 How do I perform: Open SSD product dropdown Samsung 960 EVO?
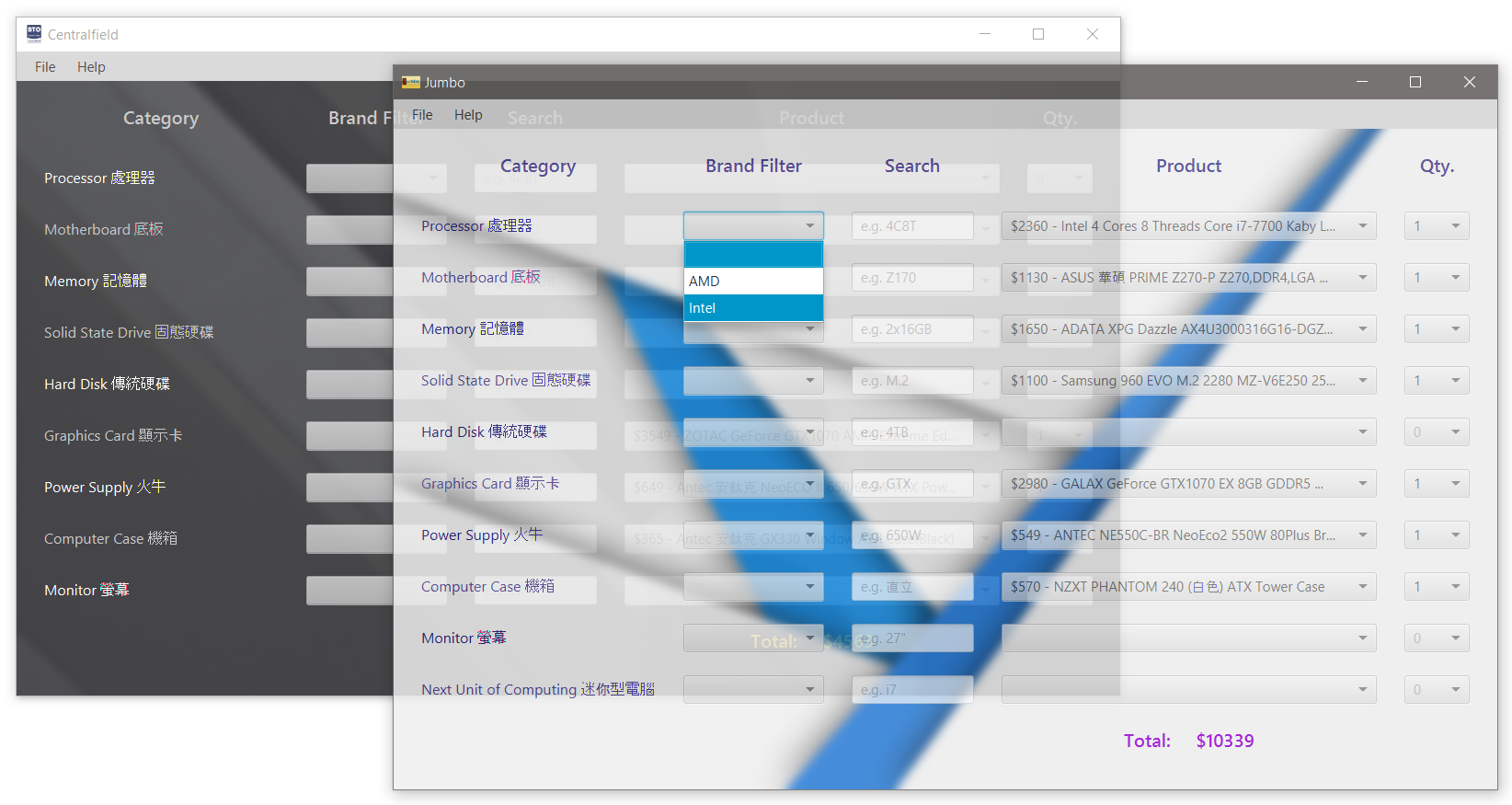(x=1188, y=381)
